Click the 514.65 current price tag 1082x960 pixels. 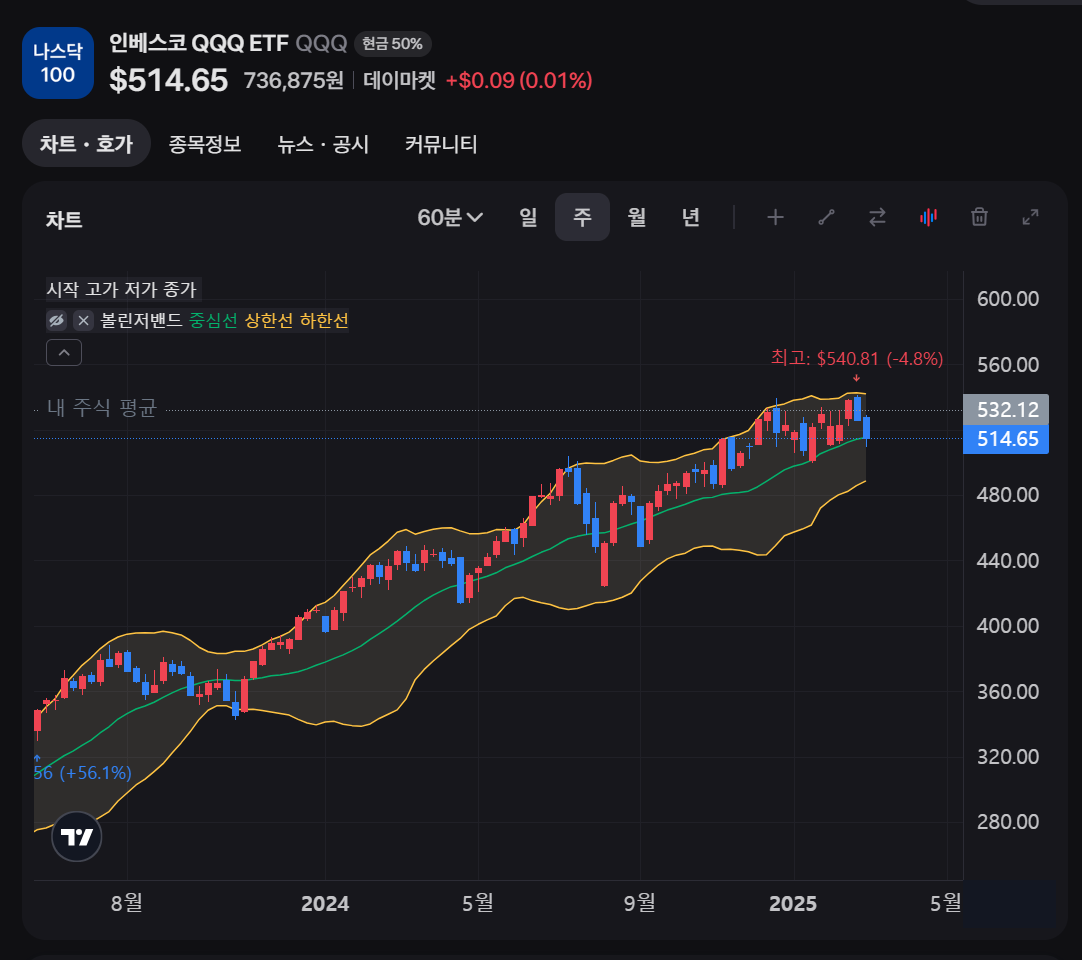pyautogui.click(x=1006, y=439)
